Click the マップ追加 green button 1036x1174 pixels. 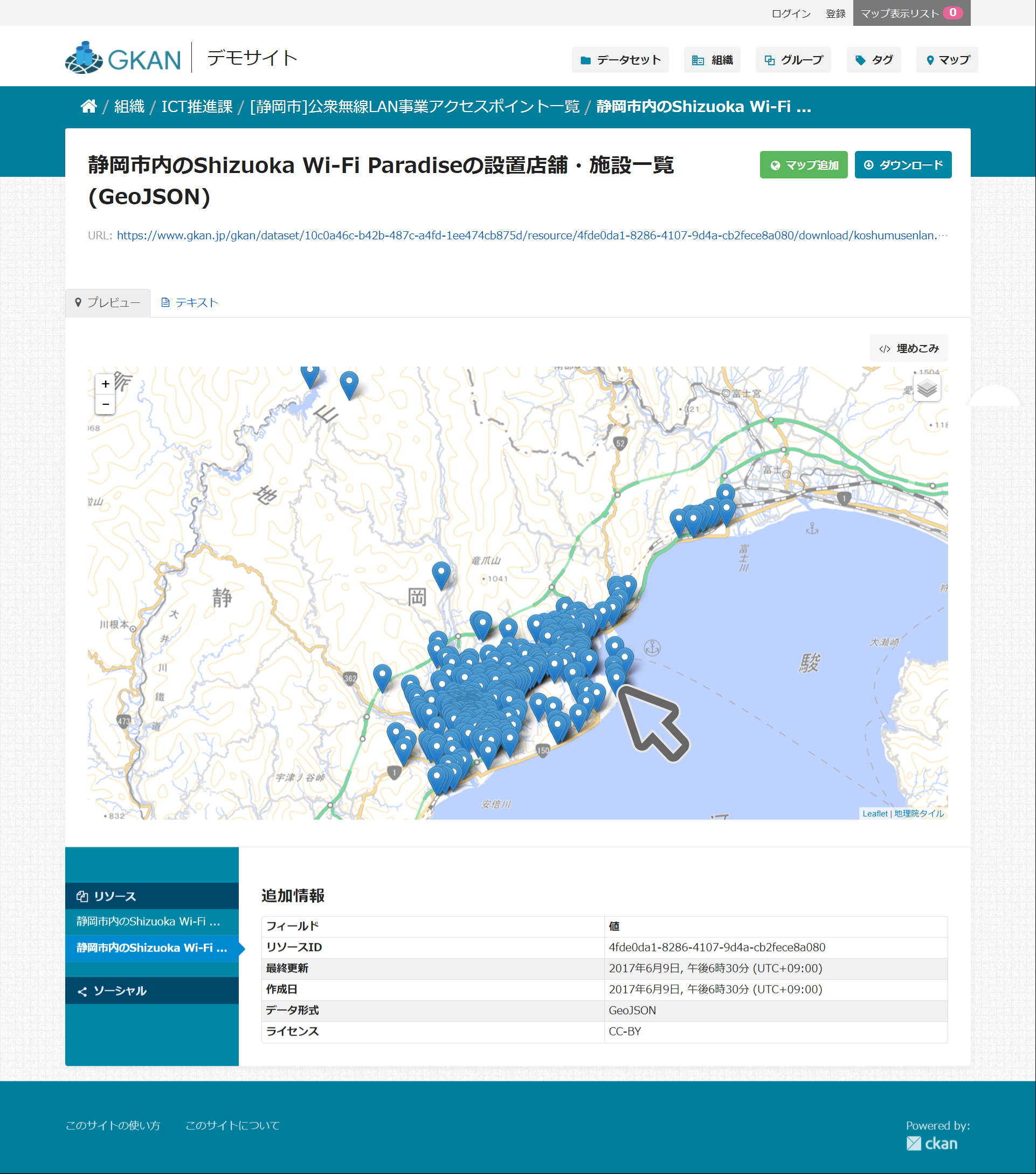click(x=804, y=165)
